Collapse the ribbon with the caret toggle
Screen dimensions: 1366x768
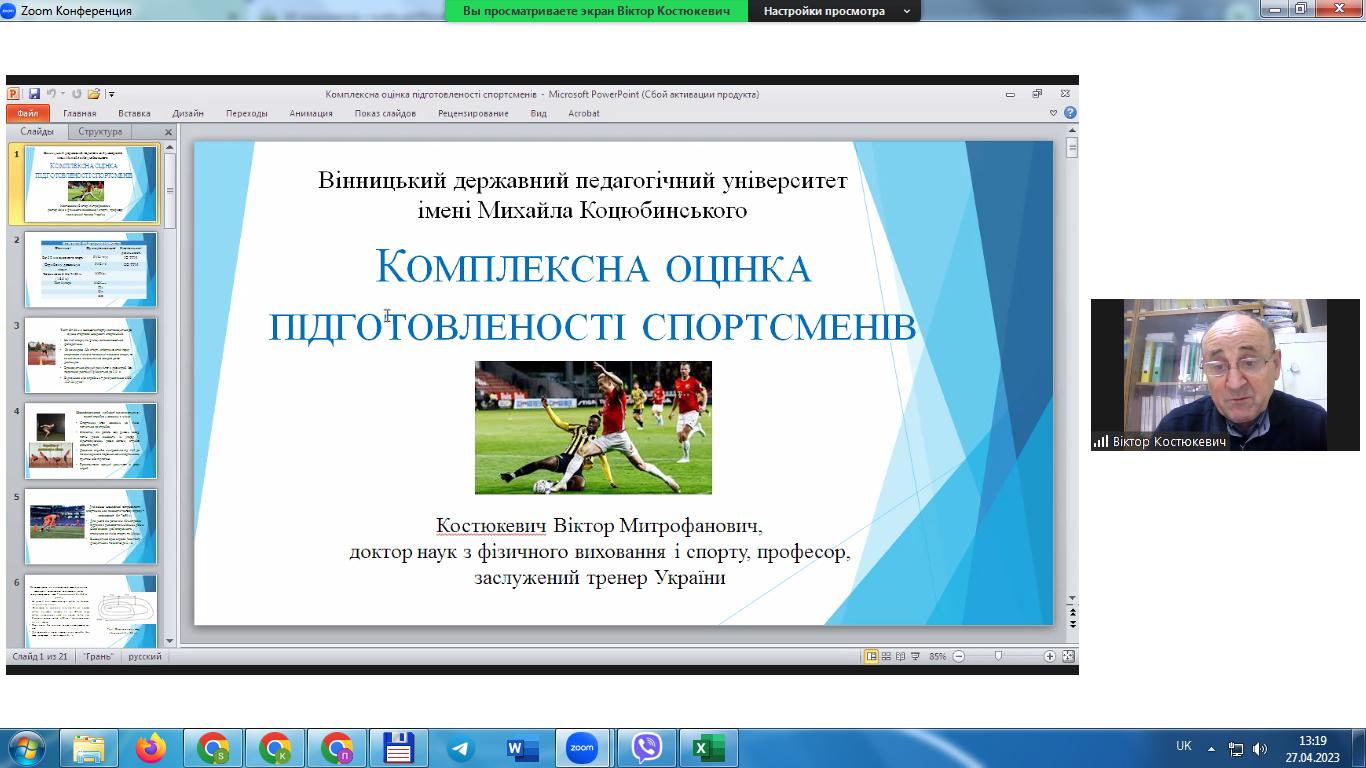1053,113
